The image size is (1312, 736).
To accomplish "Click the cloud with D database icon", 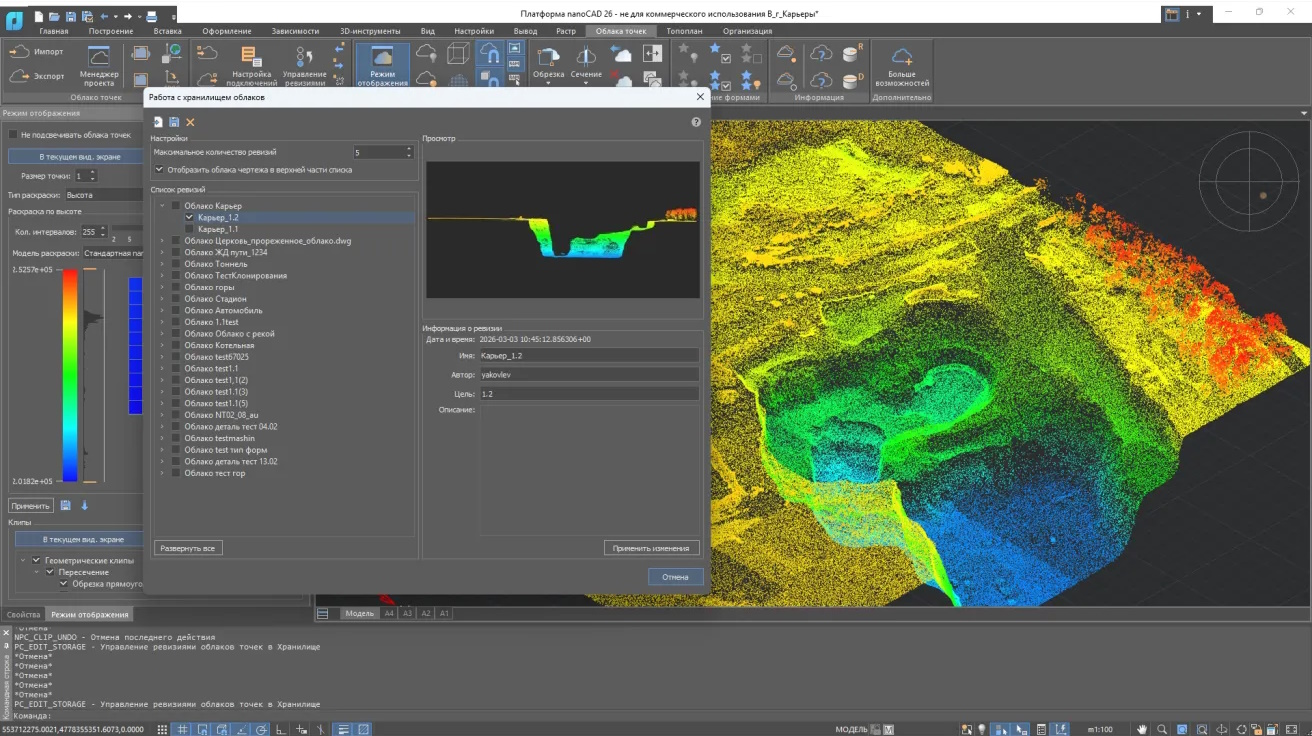I will (x=852, y=80).
